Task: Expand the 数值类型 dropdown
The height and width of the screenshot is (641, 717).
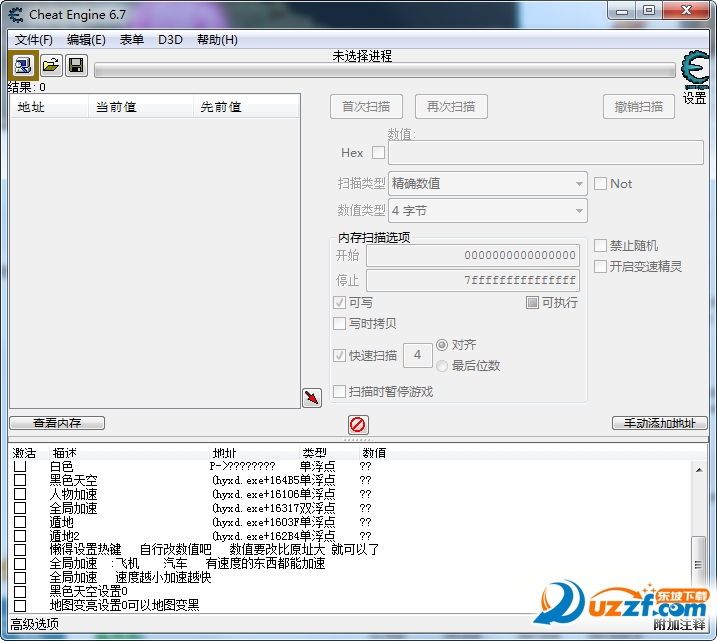Action: (x=487, y=210)
